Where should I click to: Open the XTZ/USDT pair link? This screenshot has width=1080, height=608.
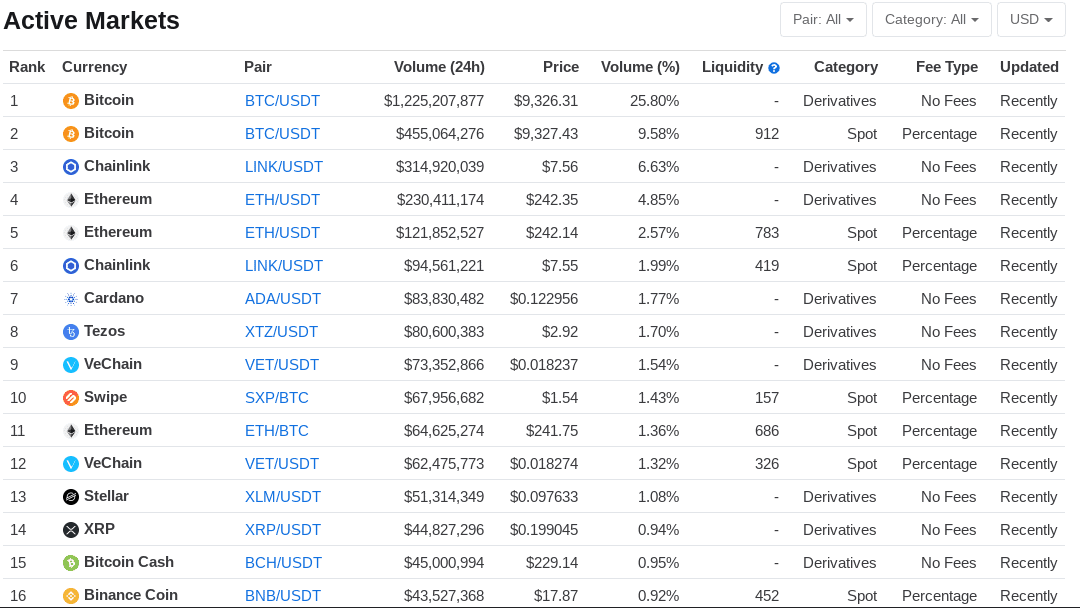point(282,333)
